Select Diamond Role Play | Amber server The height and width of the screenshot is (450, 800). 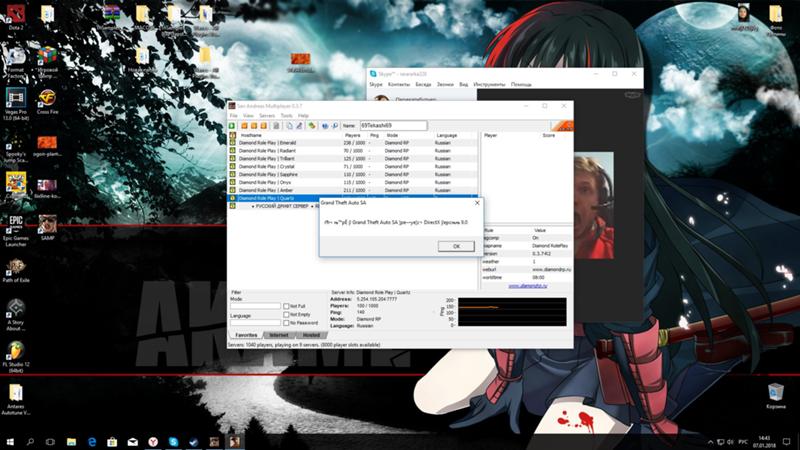coord(353,190)
